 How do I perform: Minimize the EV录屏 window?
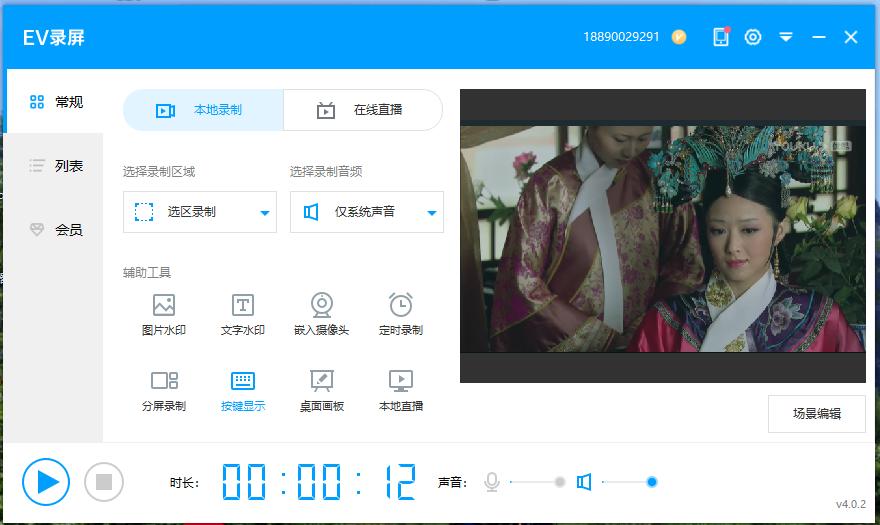[819, 37]
